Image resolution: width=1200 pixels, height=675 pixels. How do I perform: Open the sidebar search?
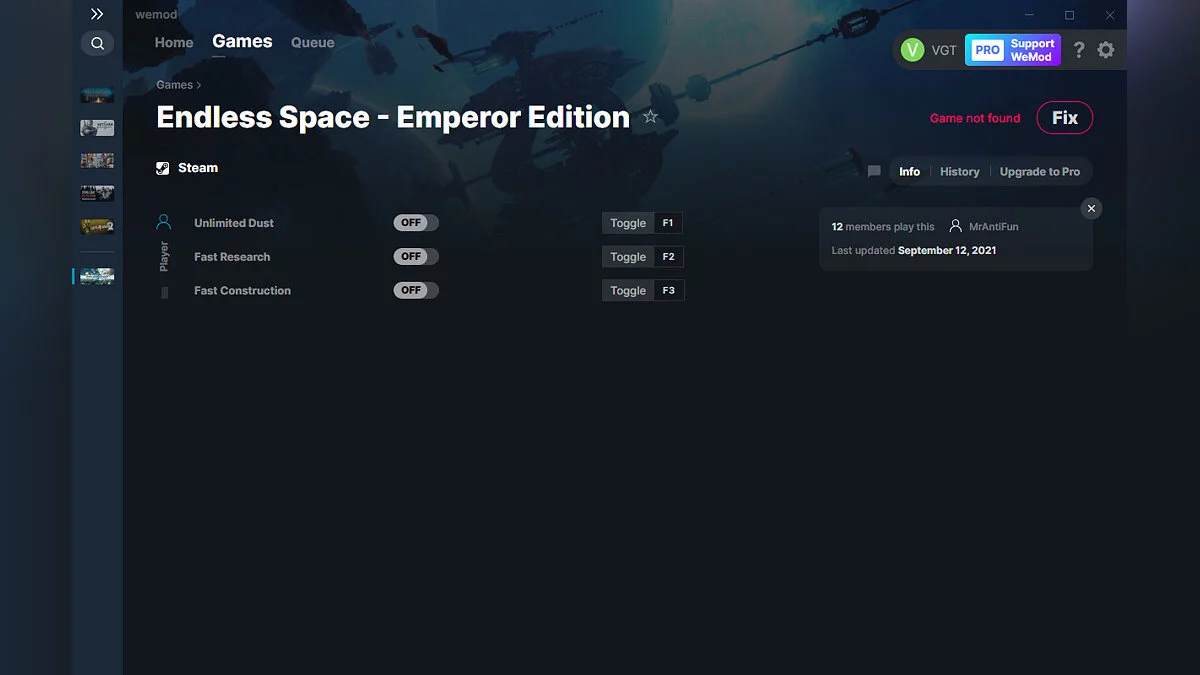point(97,43)
